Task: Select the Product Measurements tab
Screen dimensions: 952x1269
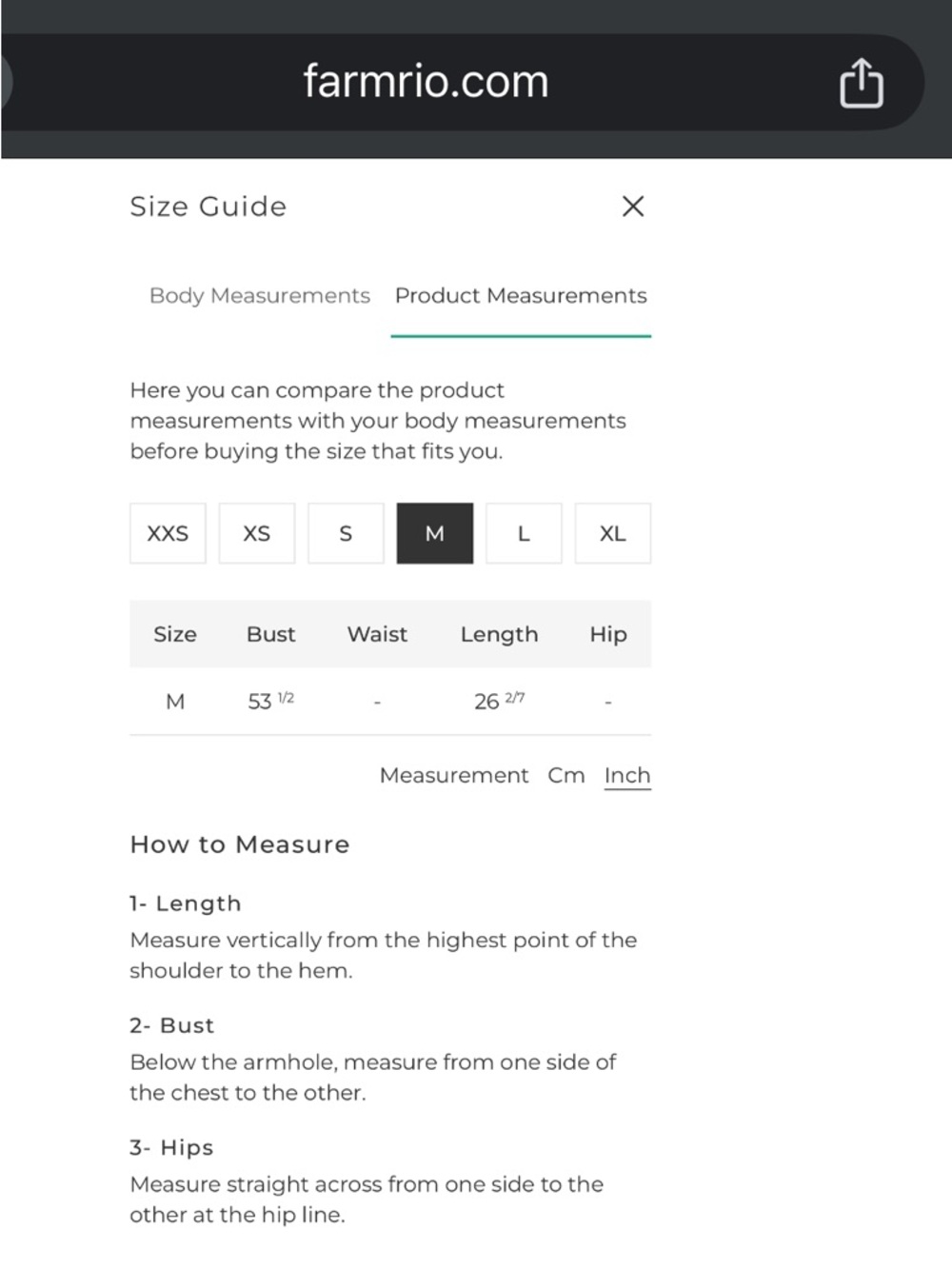Action: coord(521,296)
